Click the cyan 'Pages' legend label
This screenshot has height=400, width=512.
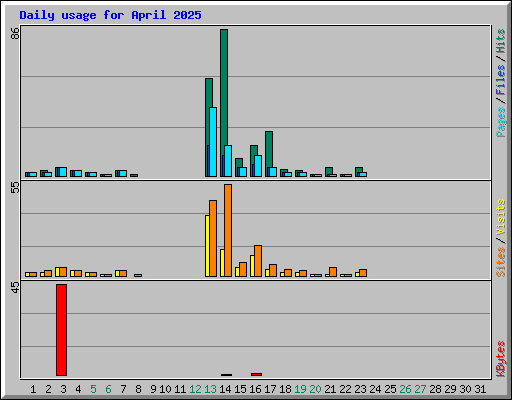click(500, 122)
